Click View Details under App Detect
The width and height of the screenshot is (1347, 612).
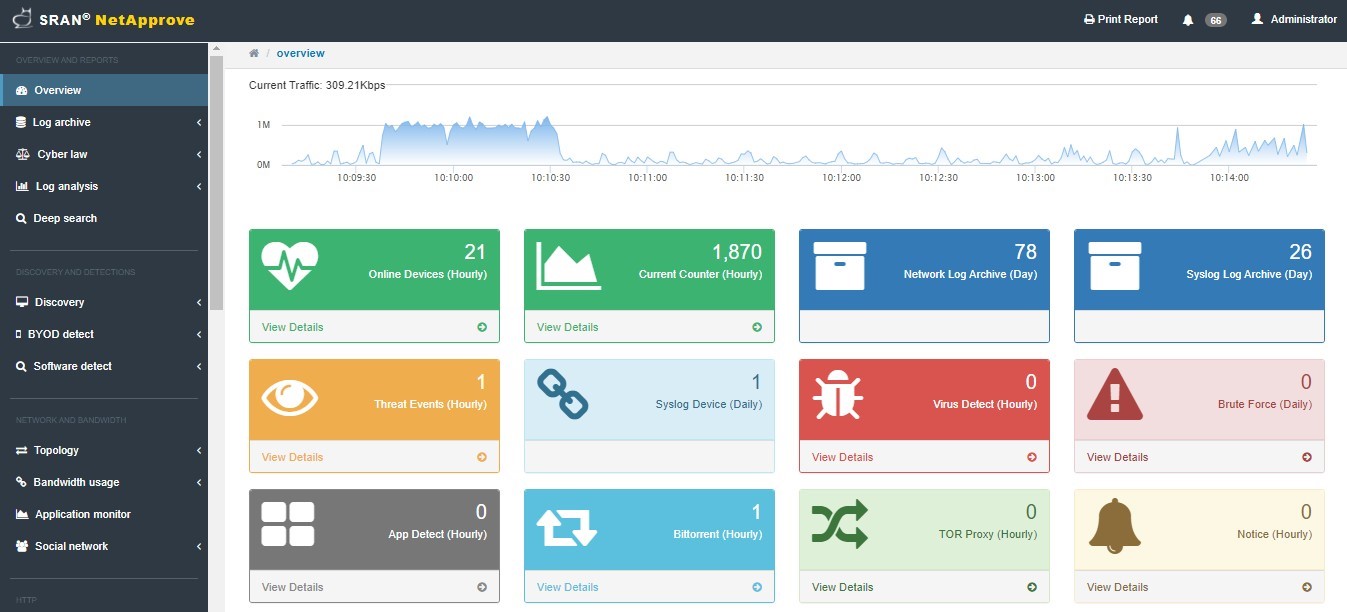click(x=293, y=587)
